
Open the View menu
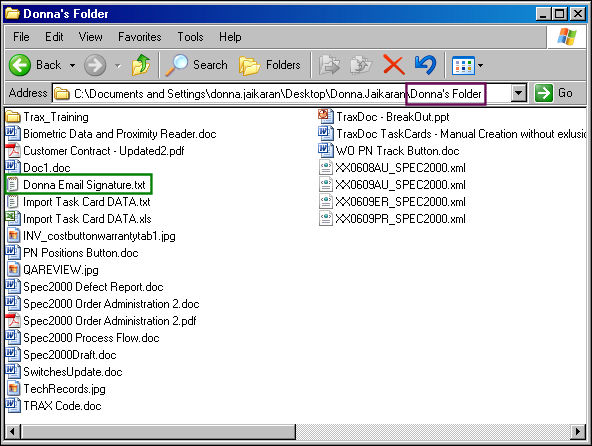tap(90, 37)
